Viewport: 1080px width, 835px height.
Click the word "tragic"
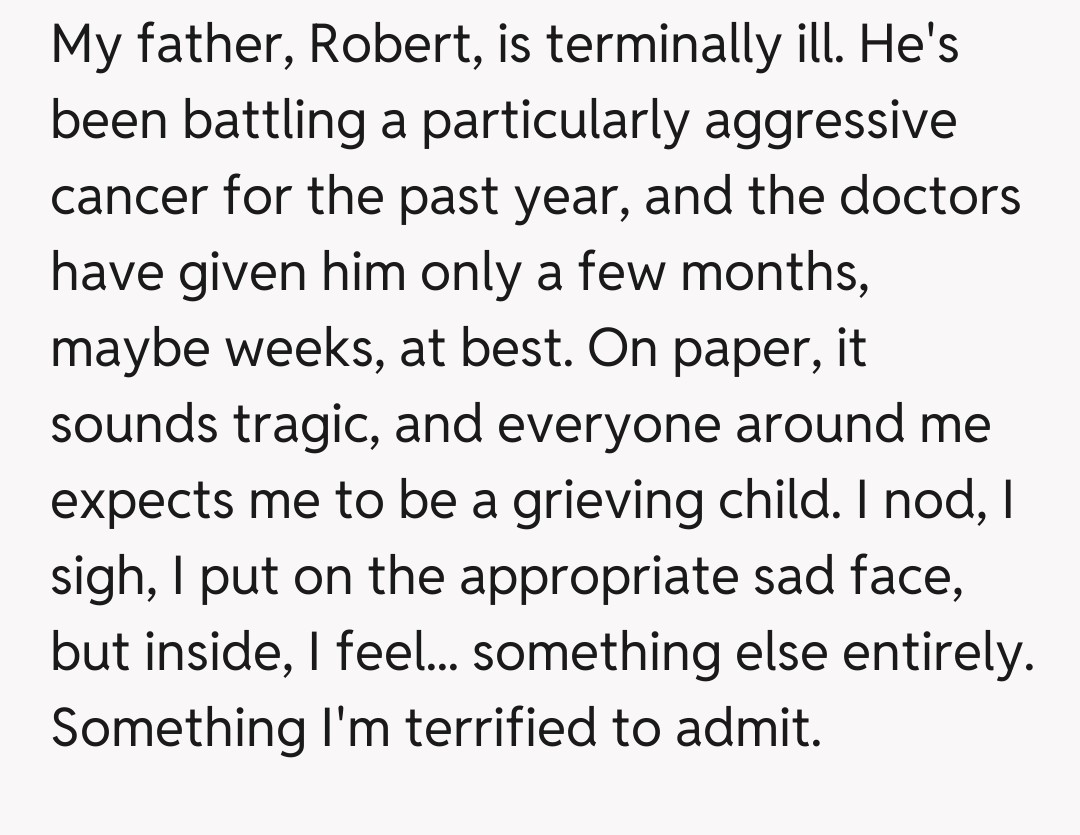305,424
